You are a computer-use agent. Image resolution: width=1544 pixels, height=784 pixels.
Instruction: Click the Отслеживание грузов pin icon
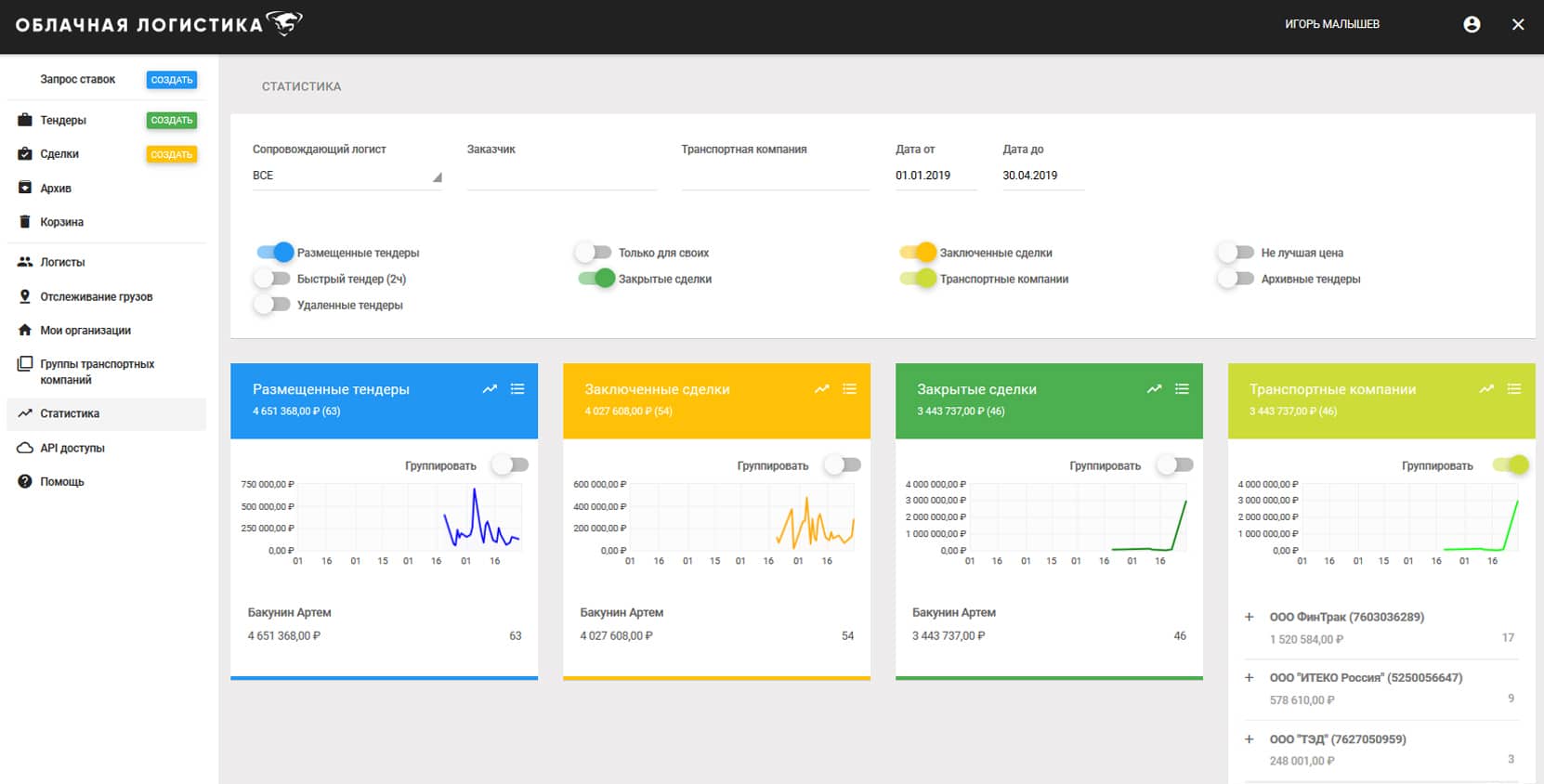(x=25, y=296)
